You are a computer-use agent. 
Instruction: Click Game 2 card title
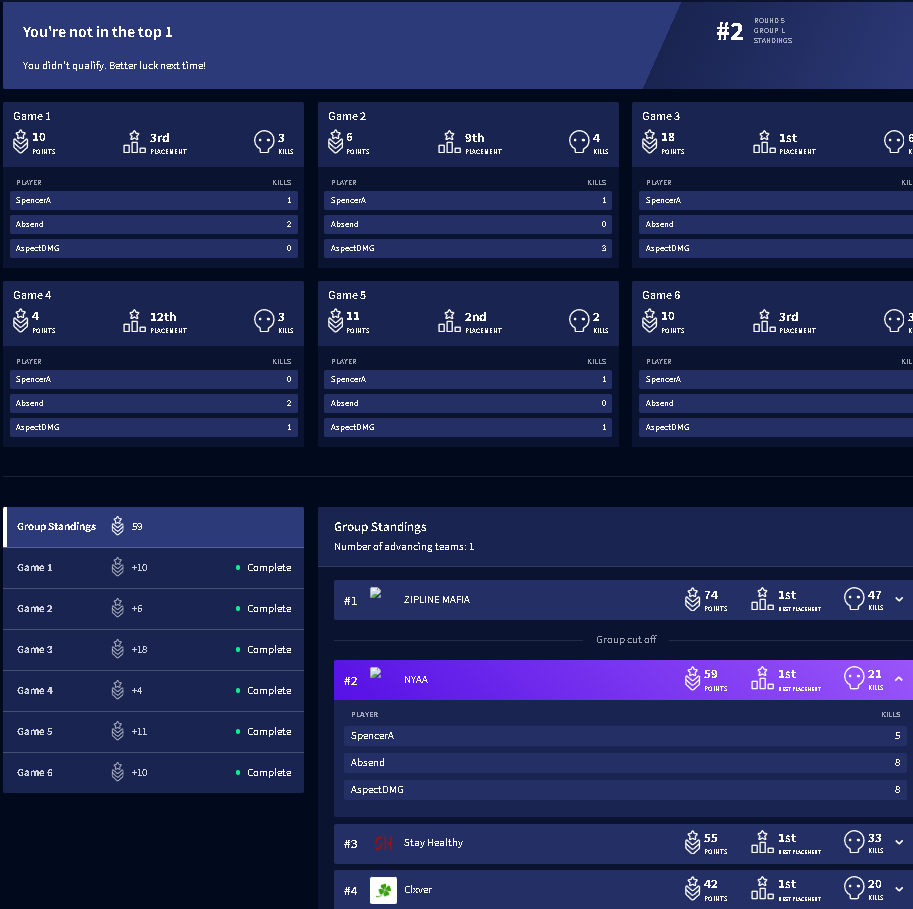[347, 116]
